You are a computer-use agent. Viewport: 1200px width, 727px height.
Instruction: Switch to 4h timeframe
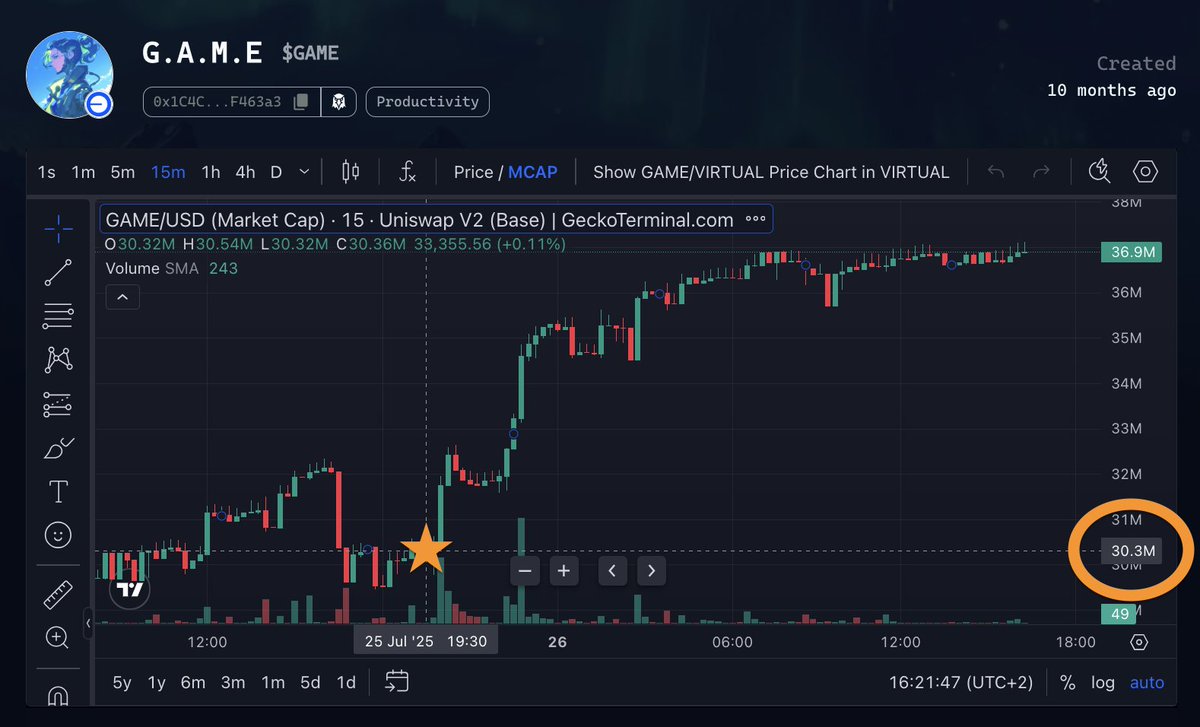(x=245, y=172)
